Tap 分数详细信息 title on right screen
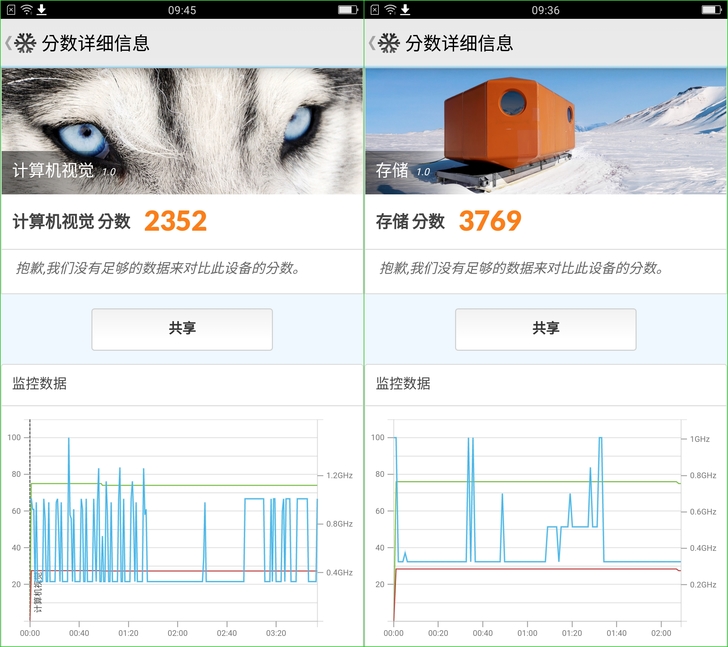728x647 pixels. (459, 43)
